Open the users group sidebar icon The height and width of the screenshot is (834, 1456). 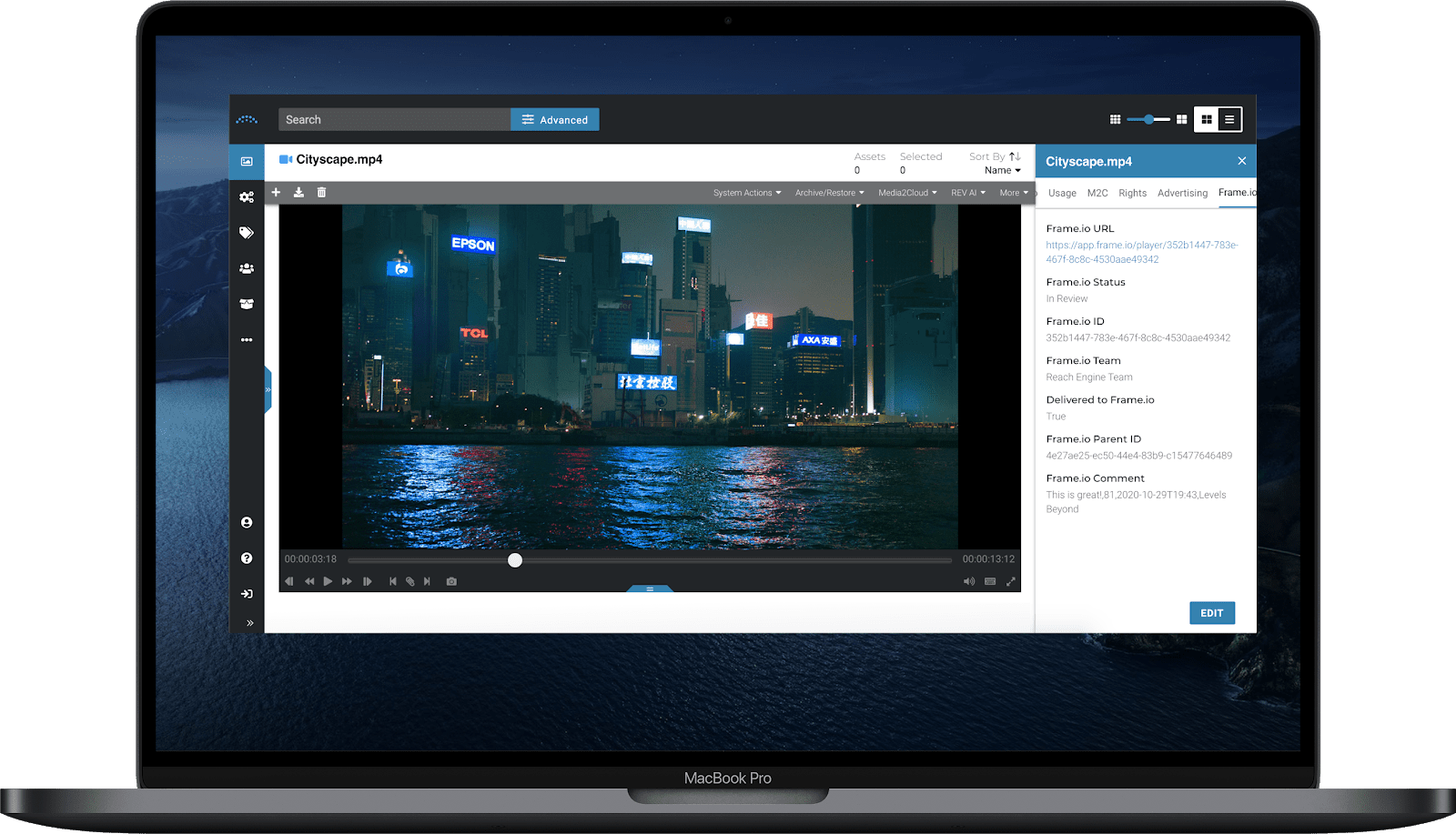247,268
